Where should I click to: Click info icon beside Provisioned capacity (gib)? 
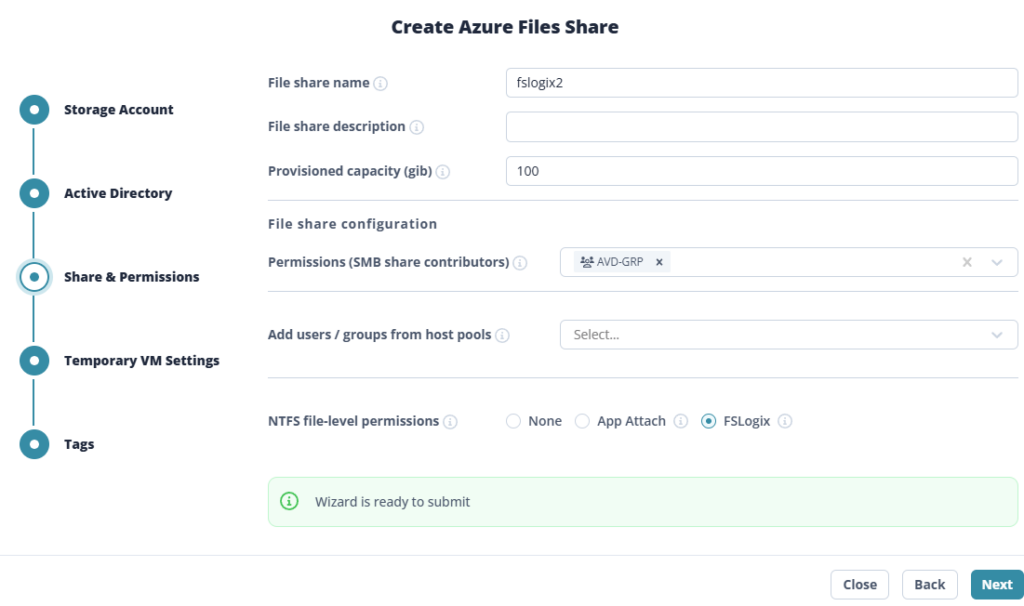click(443, 172)
